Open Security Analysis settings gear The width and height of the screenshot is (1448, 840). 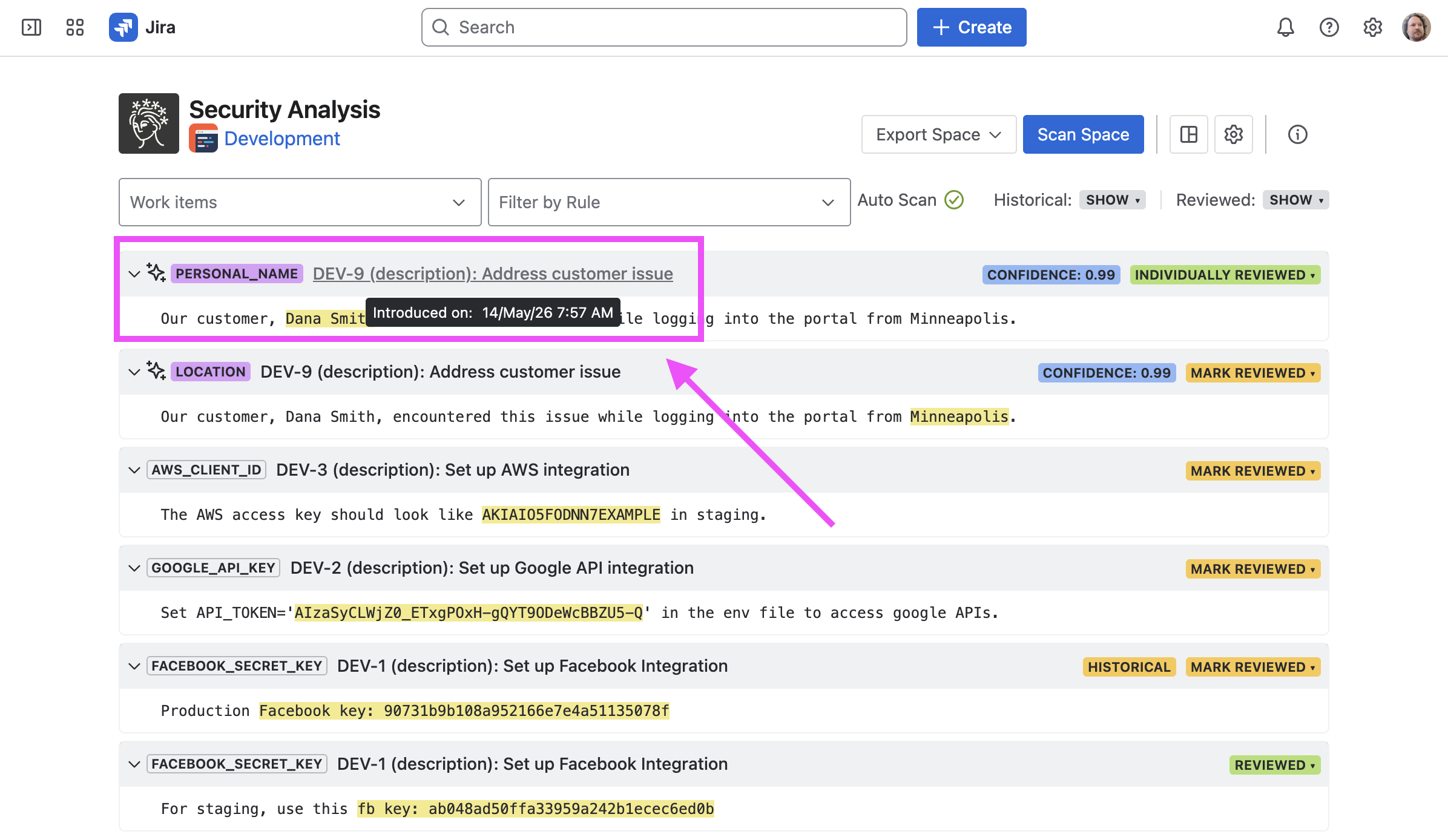(1234, 134)
